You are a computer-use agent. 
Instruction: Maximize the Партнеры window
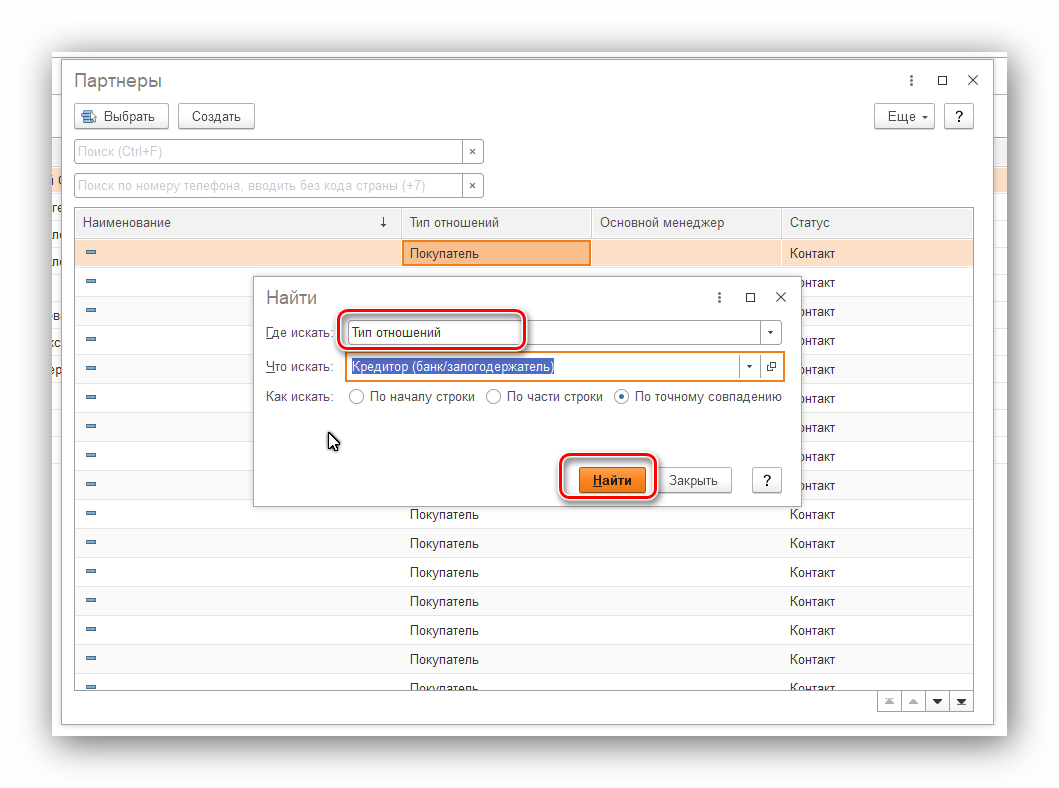click(x=942, y=80)
